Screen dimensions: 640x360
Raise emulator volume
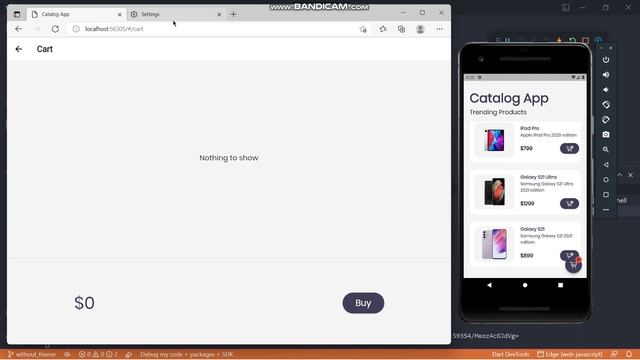[606, 75]
